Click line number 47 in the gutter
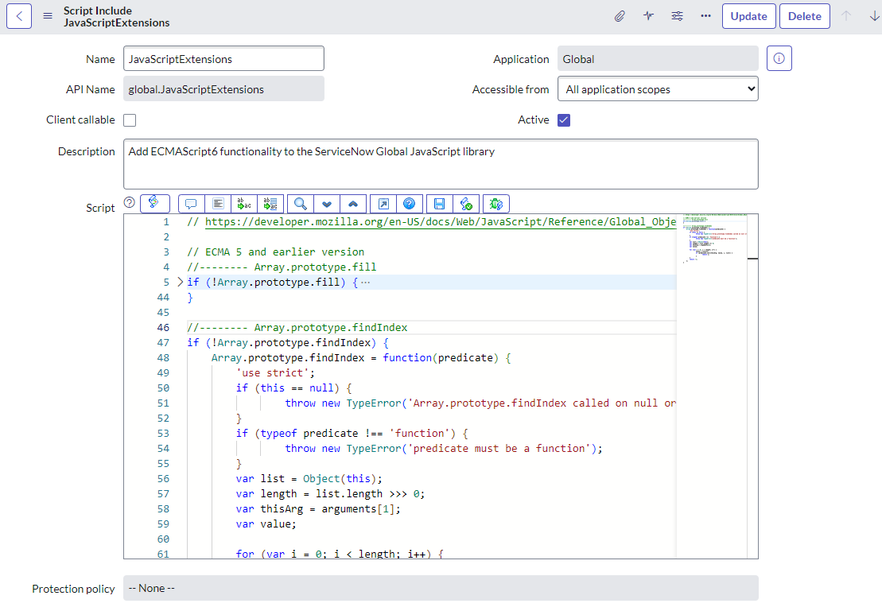This screenshot has width=882, height=612. click(x=163, y=343)
